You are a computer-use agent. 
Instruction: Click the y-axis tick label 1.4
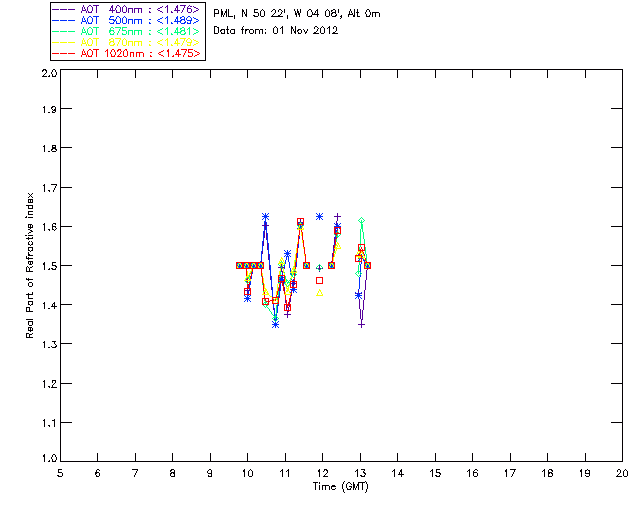pyautogui.click(x=49, y=305)
